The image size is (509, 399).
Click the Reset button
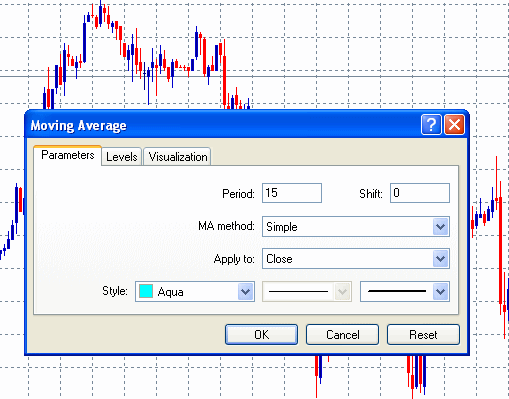[x=423, y=334]
